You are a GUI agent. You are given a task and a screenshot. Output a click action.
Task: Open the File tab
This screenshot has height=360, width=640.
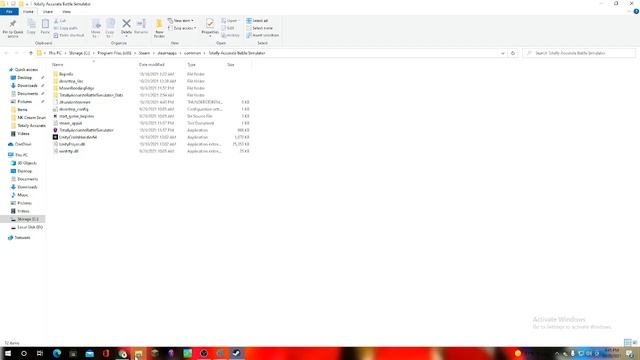pos(9,11)
